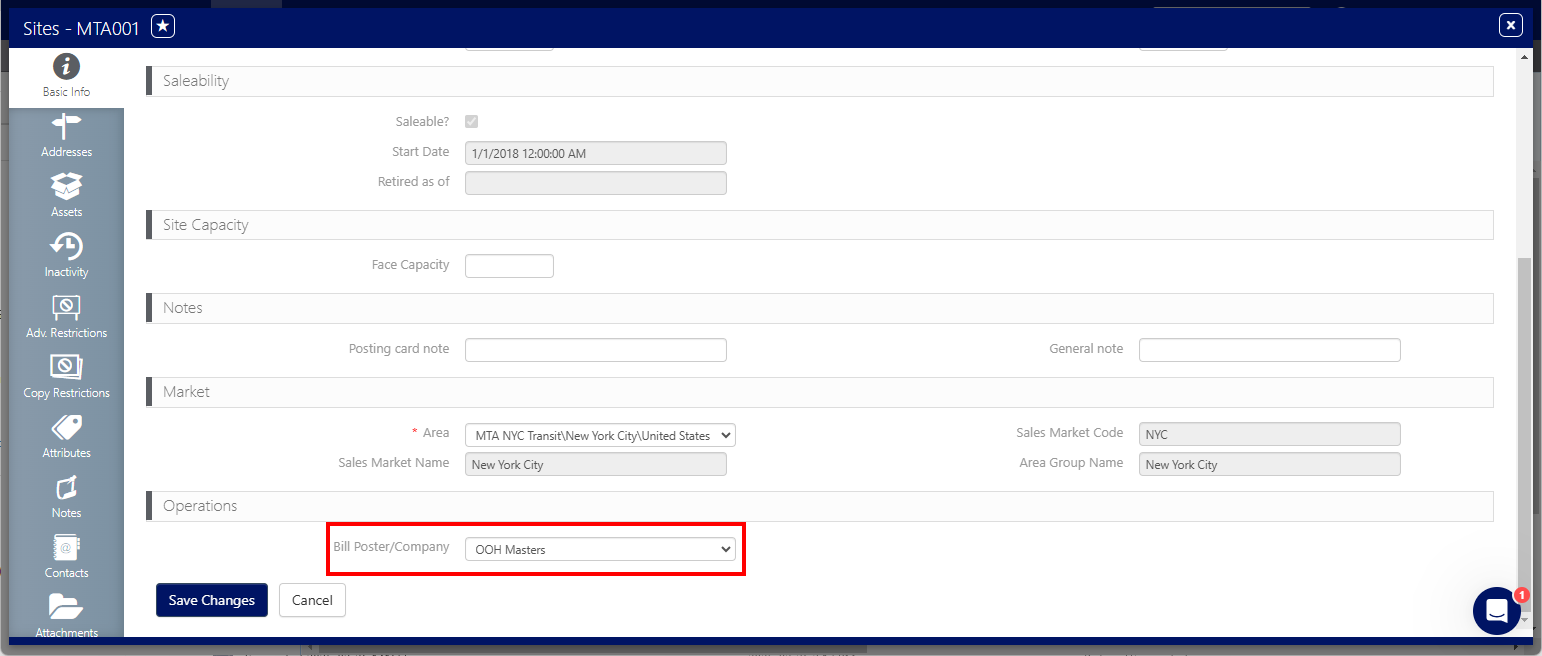Screen dimensions: 1542x656
Task: Click the Saleability section header
Action: pos(820,81)
